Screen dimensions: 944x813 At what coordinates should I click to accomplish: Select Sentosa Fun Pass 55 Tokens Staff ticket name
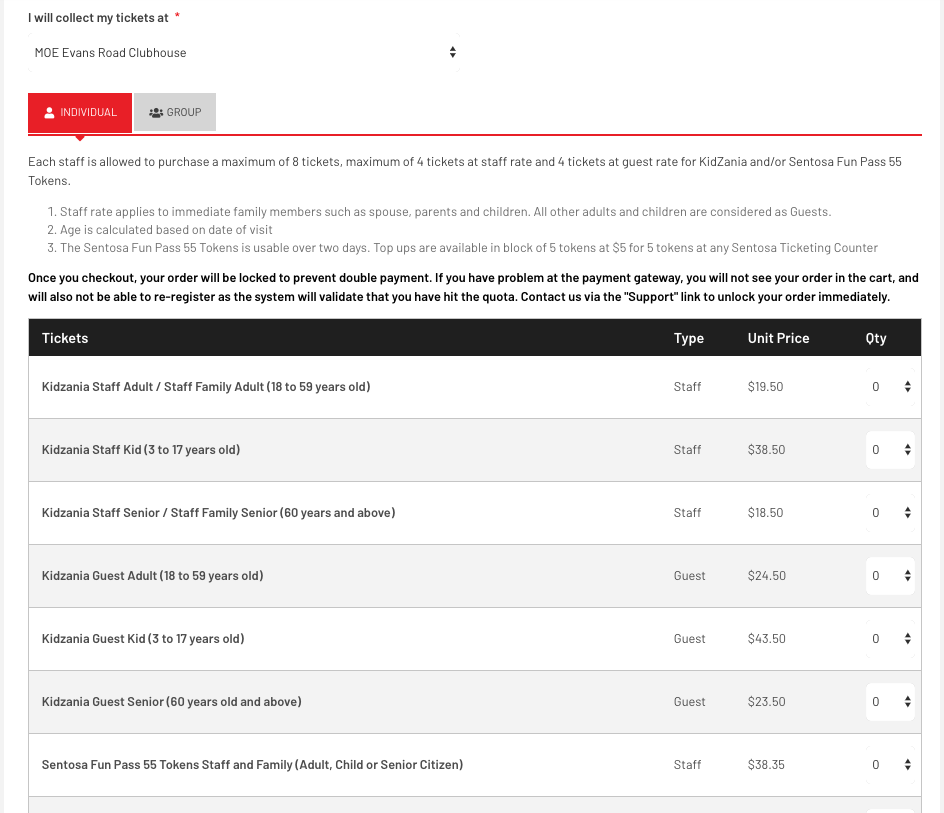252,765
